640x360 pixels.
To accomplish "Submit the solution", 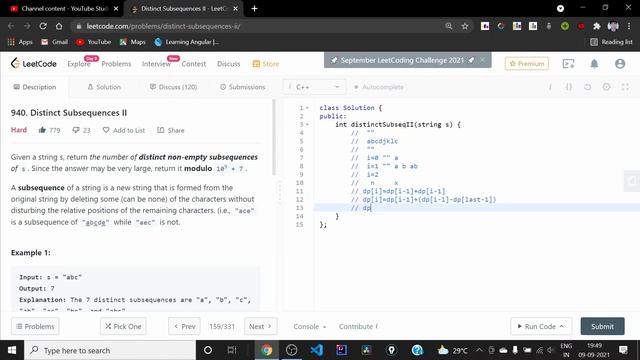I will coord(602,327).
